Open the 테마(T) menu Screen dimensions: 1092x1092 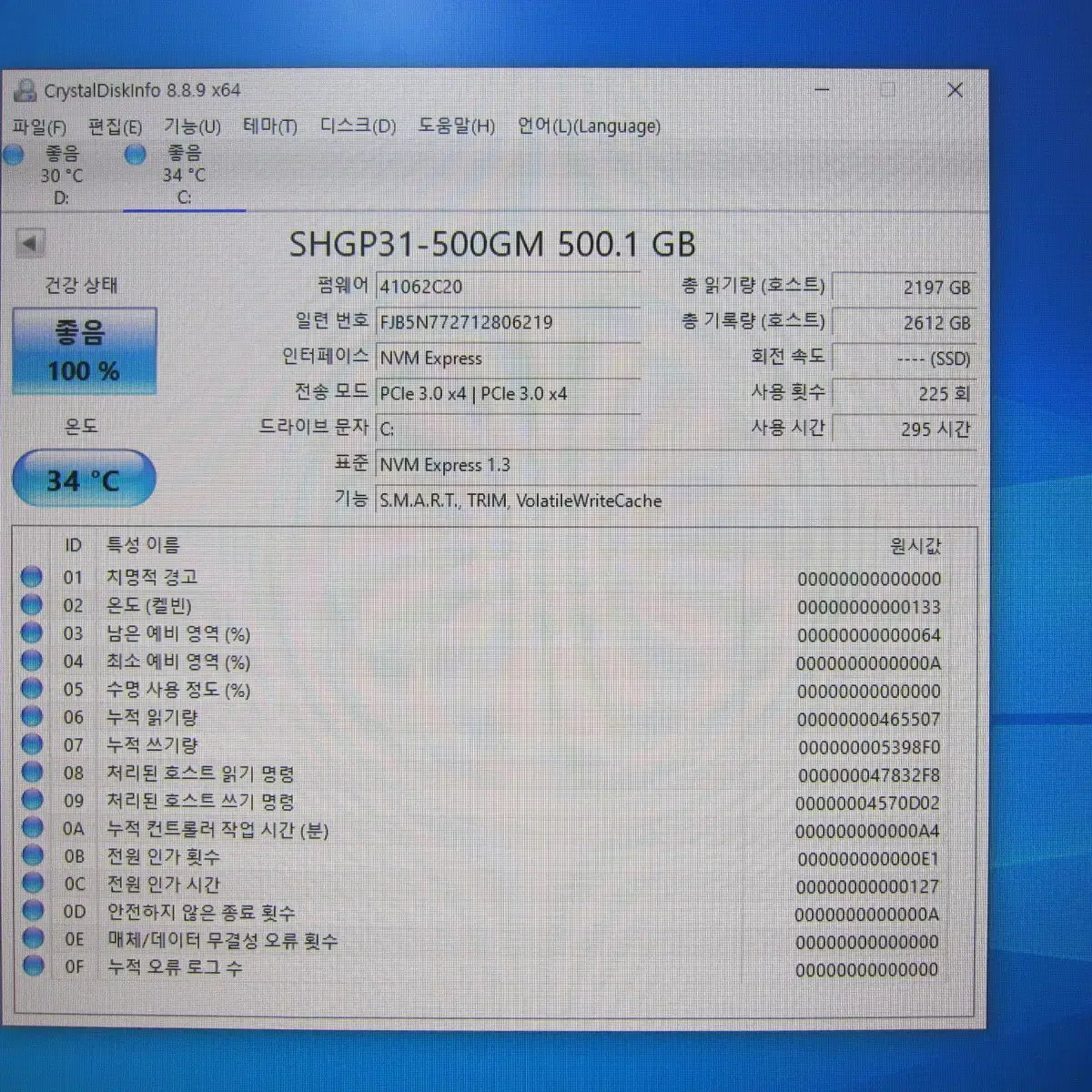tap(270, 126)
